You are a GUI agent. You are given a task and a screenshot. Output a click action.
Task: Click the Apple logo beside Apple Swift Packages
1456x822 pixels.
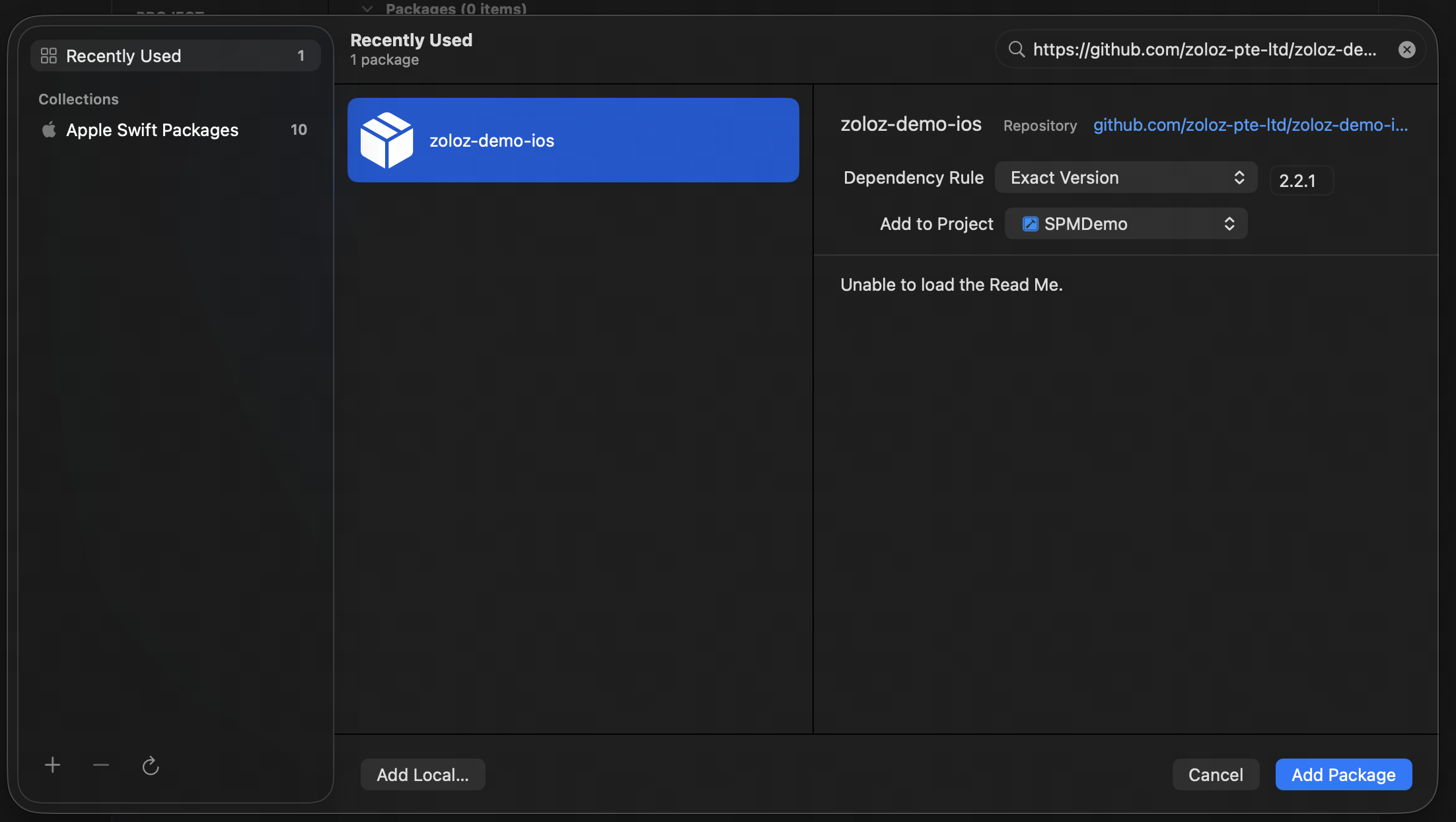(49, 130)
